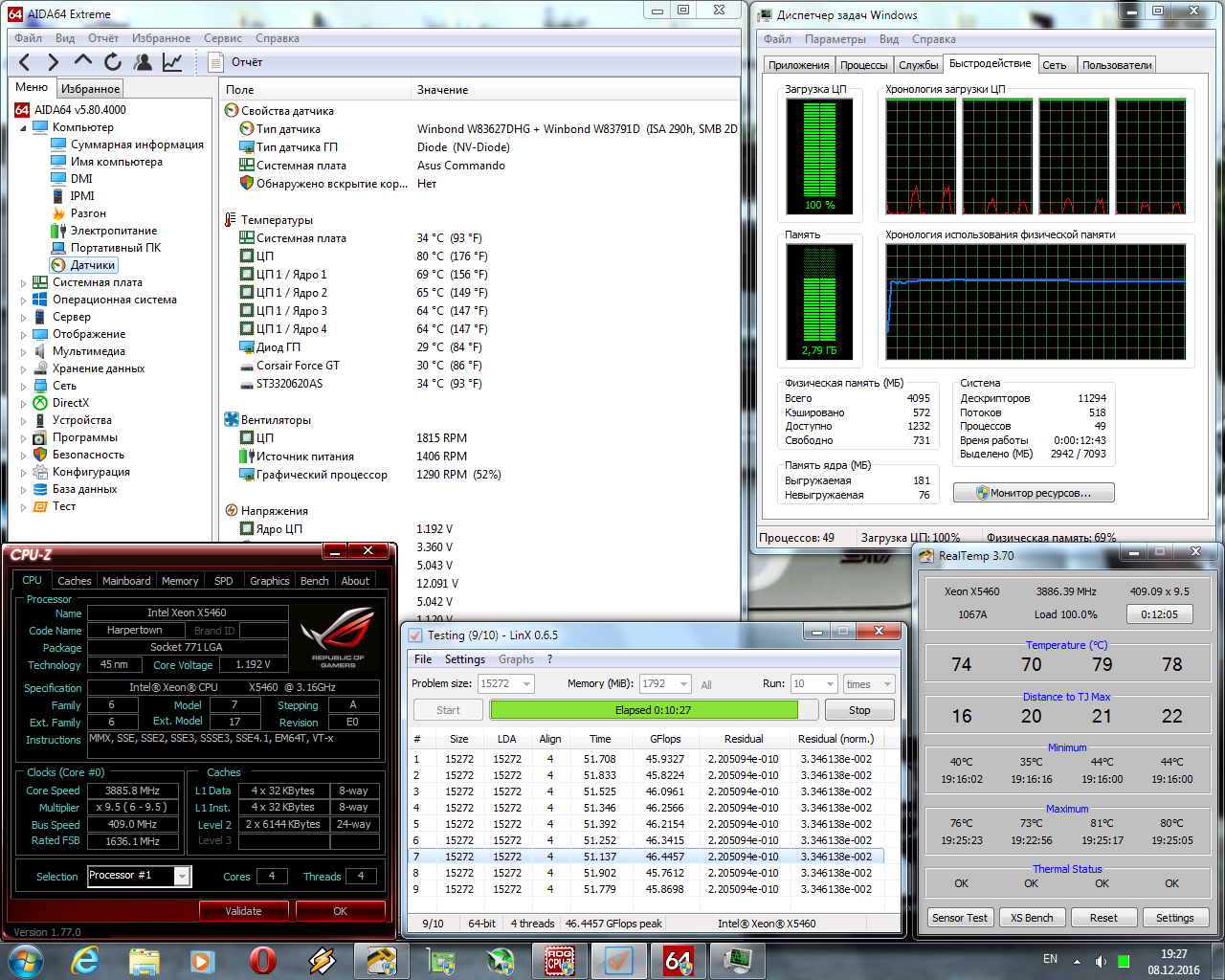The width and height of the screenshot is (1225, 980).
Task: Launch Internet Explorer from the taskbar
Action: pos(86,960)
